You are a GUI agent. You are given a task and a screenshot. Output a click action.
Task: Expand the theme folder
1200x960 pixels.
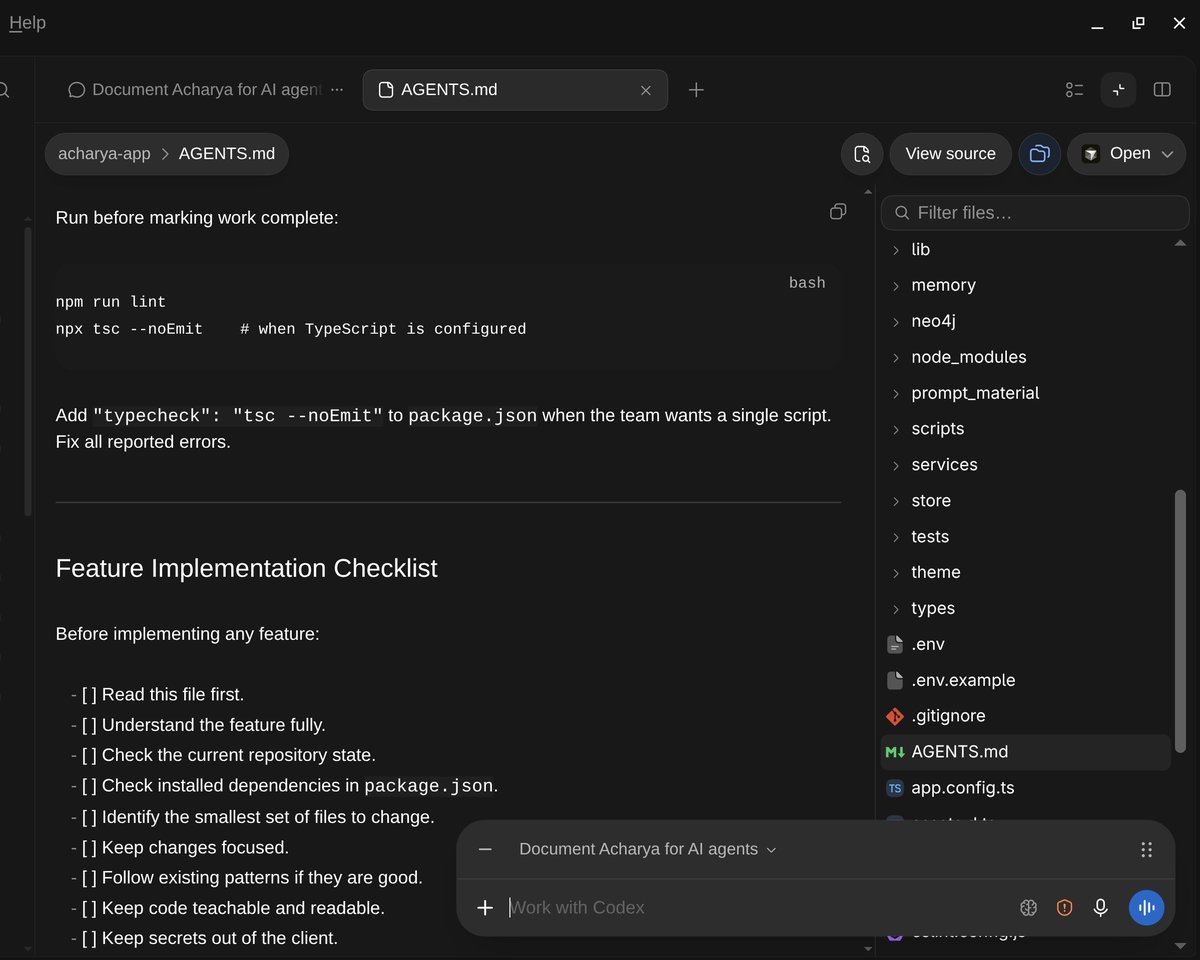(1025, 572)
